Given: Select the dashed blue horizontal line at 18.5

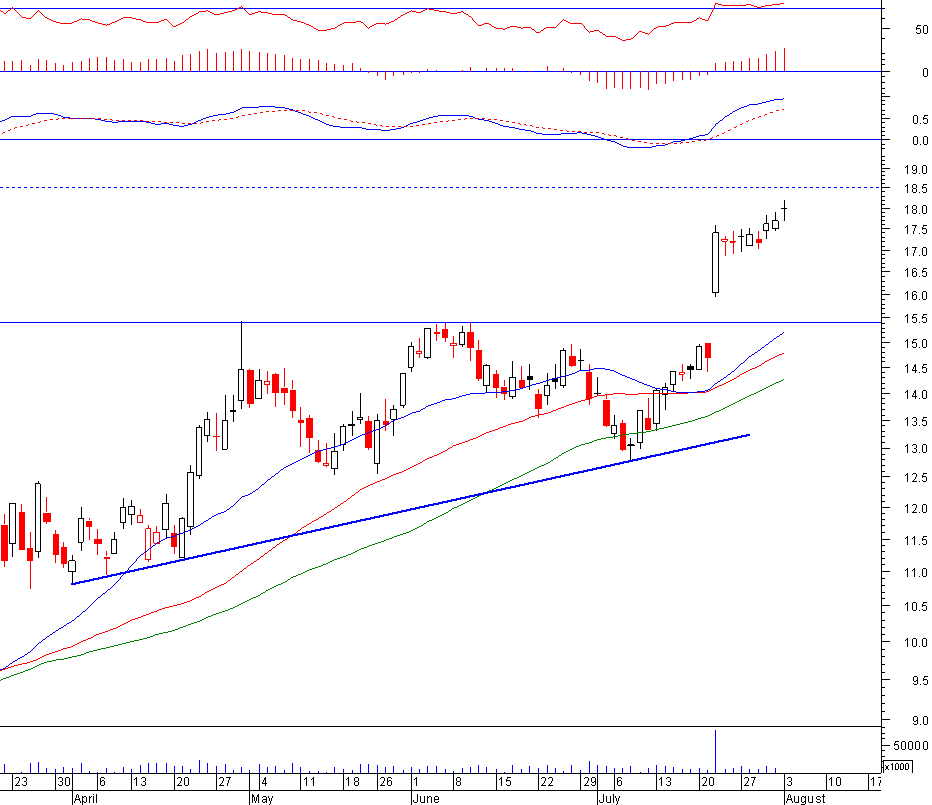Looking at the screenshot, I should (440, 188).
